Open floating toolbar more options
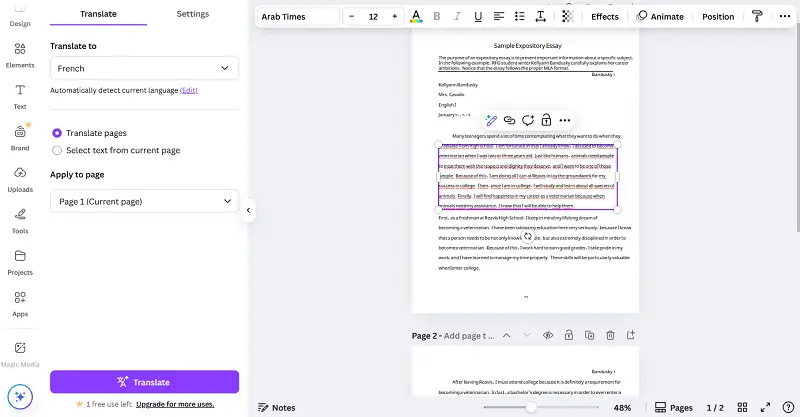The height and width of the screenshot is (417, 800). pyautogui.click(x=564, y=120)
